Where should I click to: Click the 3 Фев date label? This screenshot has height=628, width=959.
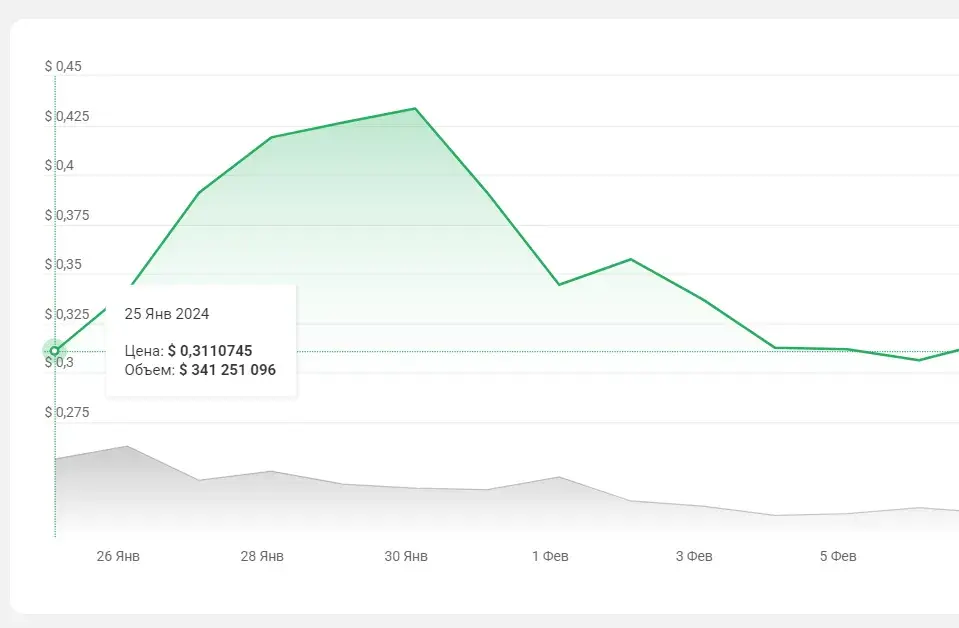coord(694,556)
